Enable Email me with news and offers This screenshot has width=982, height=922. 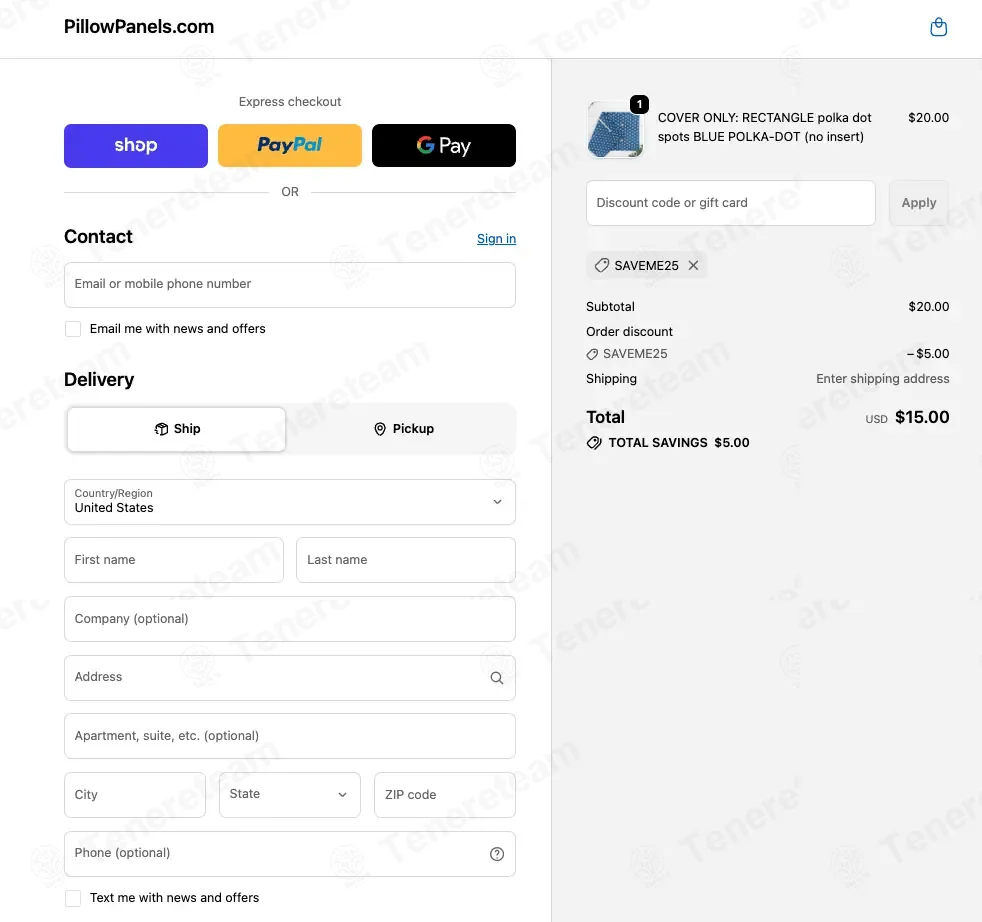coord(73,329)
